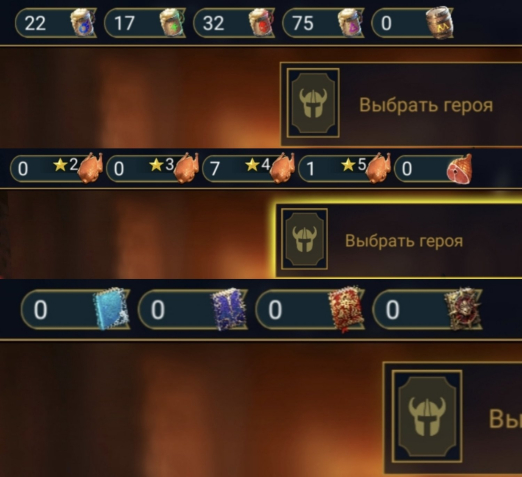Click the 3-star chicken icon
Screen dimensions: 522x477
tap(187, 168)
